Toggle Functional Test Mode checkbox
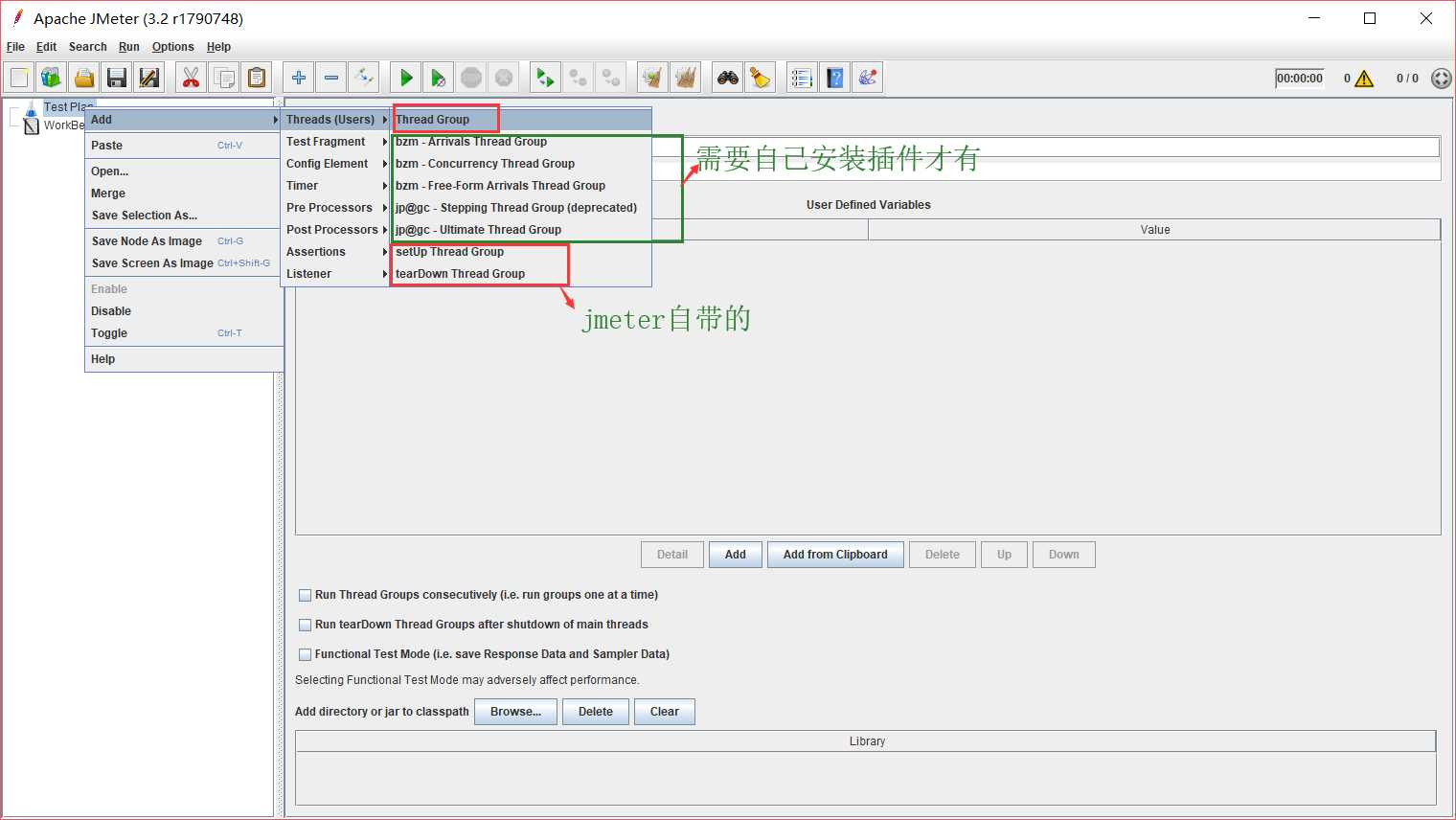1456x820 pixels. pos(306,654)
